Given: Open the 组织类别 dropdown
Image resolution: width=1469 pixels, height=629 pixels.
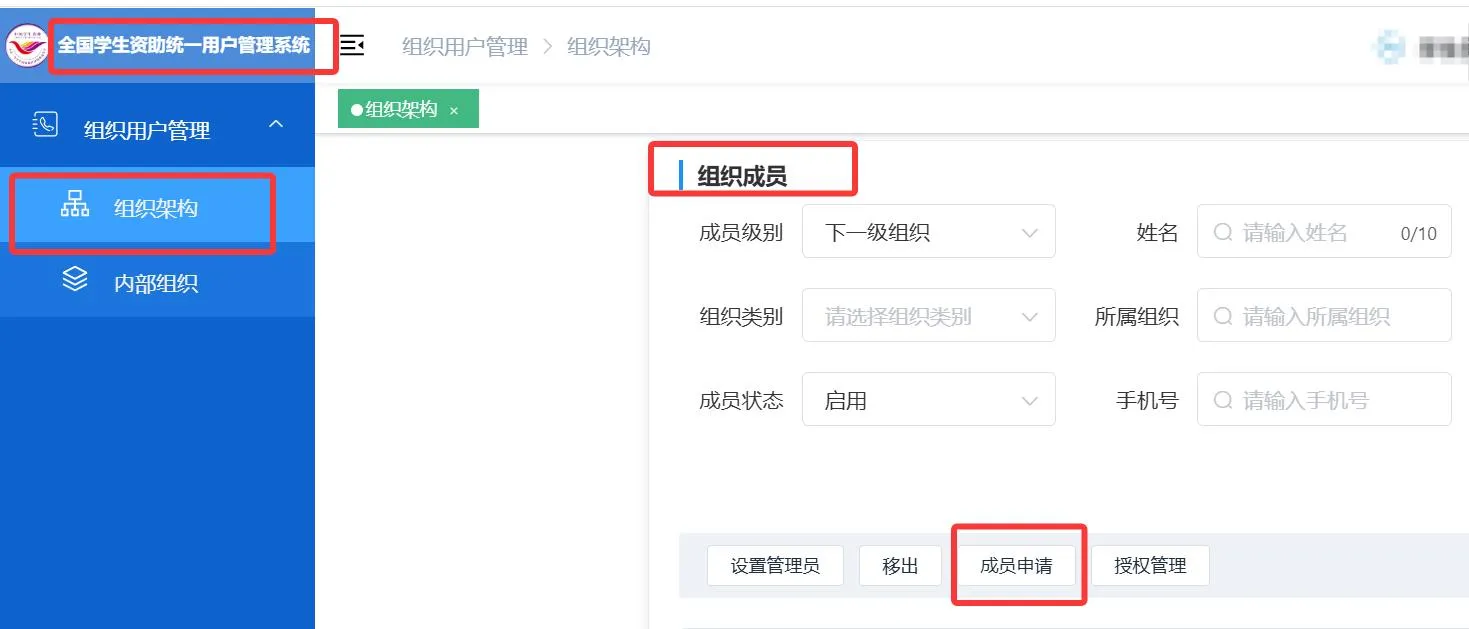Looking at the screenshot, I should point(928,317).
